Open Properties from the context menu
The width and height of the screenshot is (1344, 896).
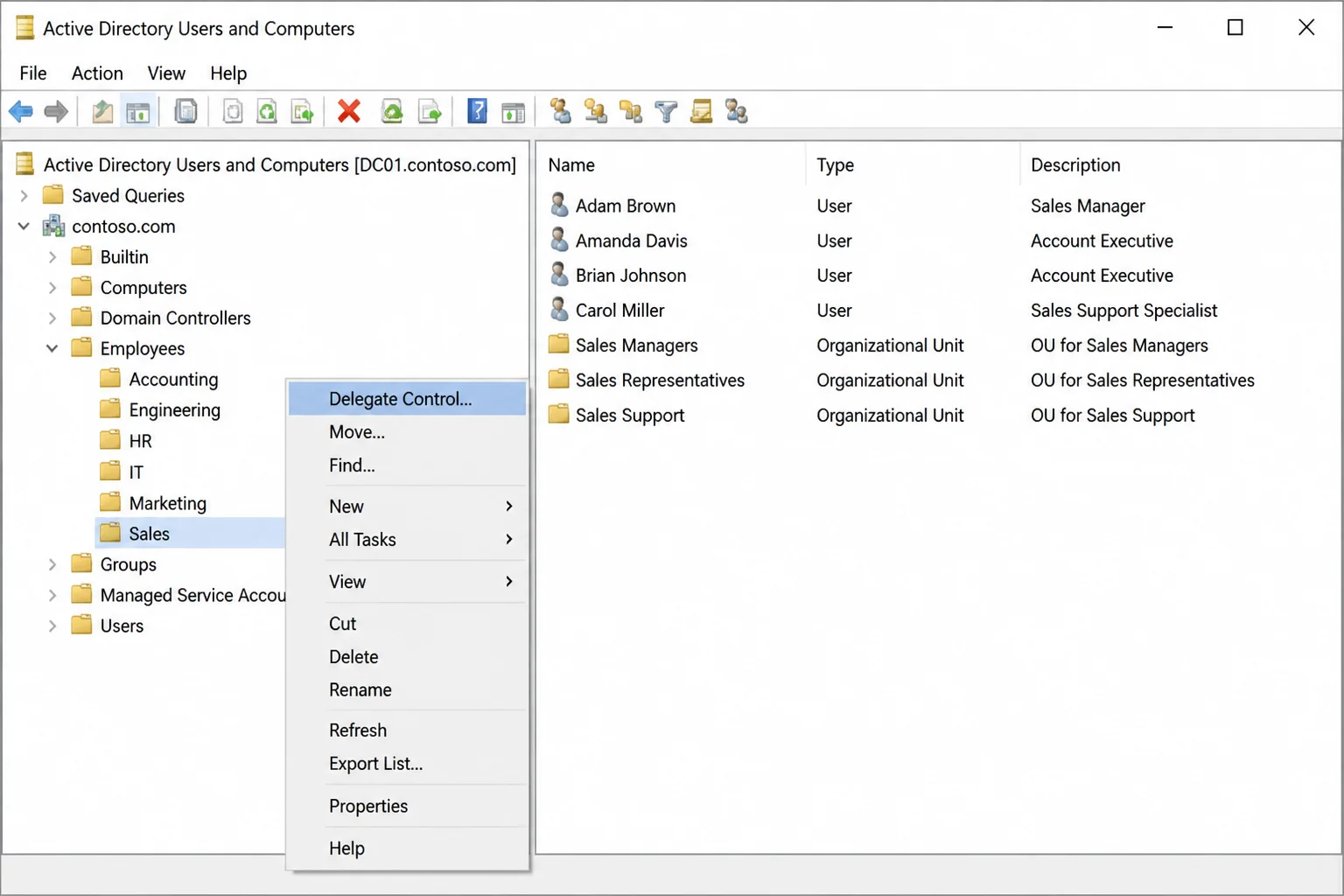[x=408, y=806]
